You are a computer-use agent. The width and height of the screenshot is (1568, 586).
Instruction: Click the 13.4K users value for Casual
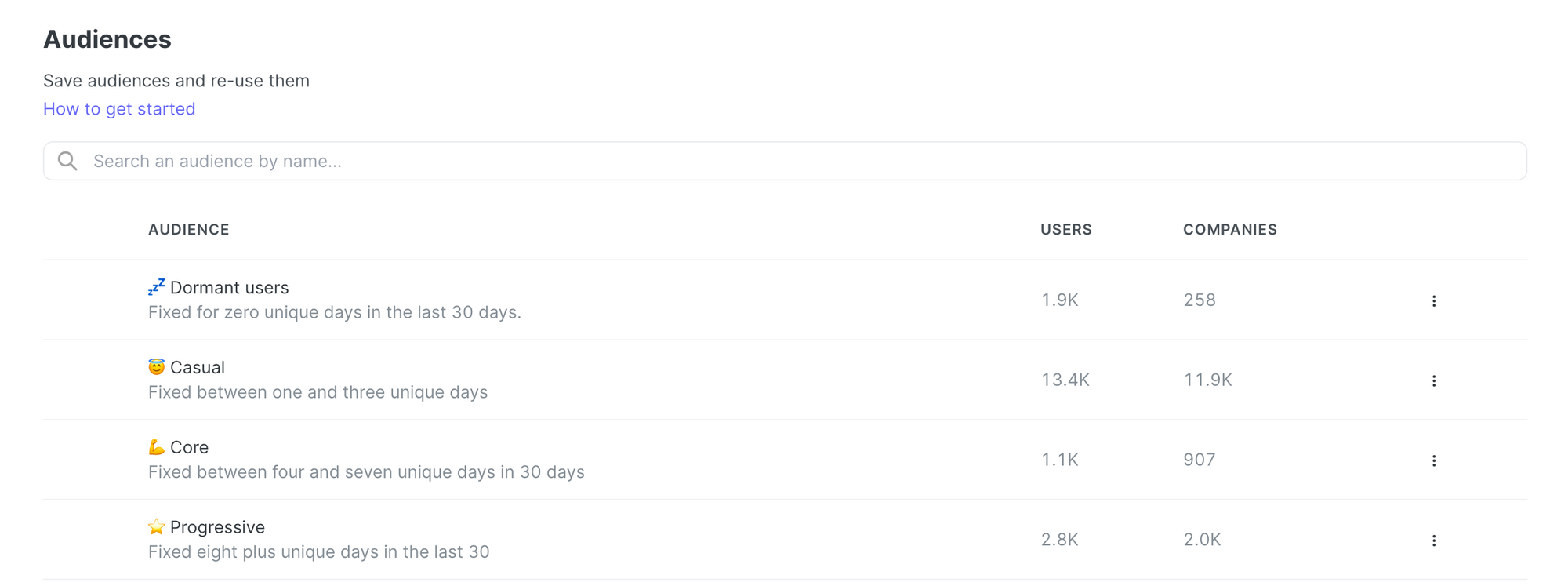click(x=1065, y=380)
